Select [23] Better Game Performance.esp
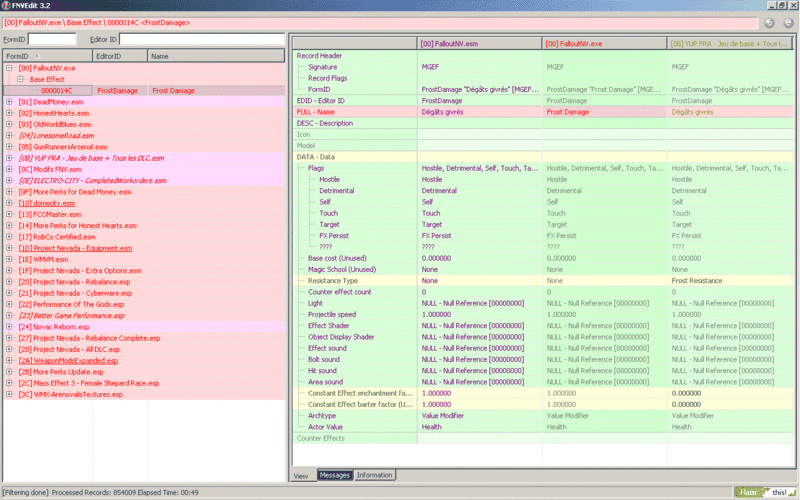 [71, 315]
